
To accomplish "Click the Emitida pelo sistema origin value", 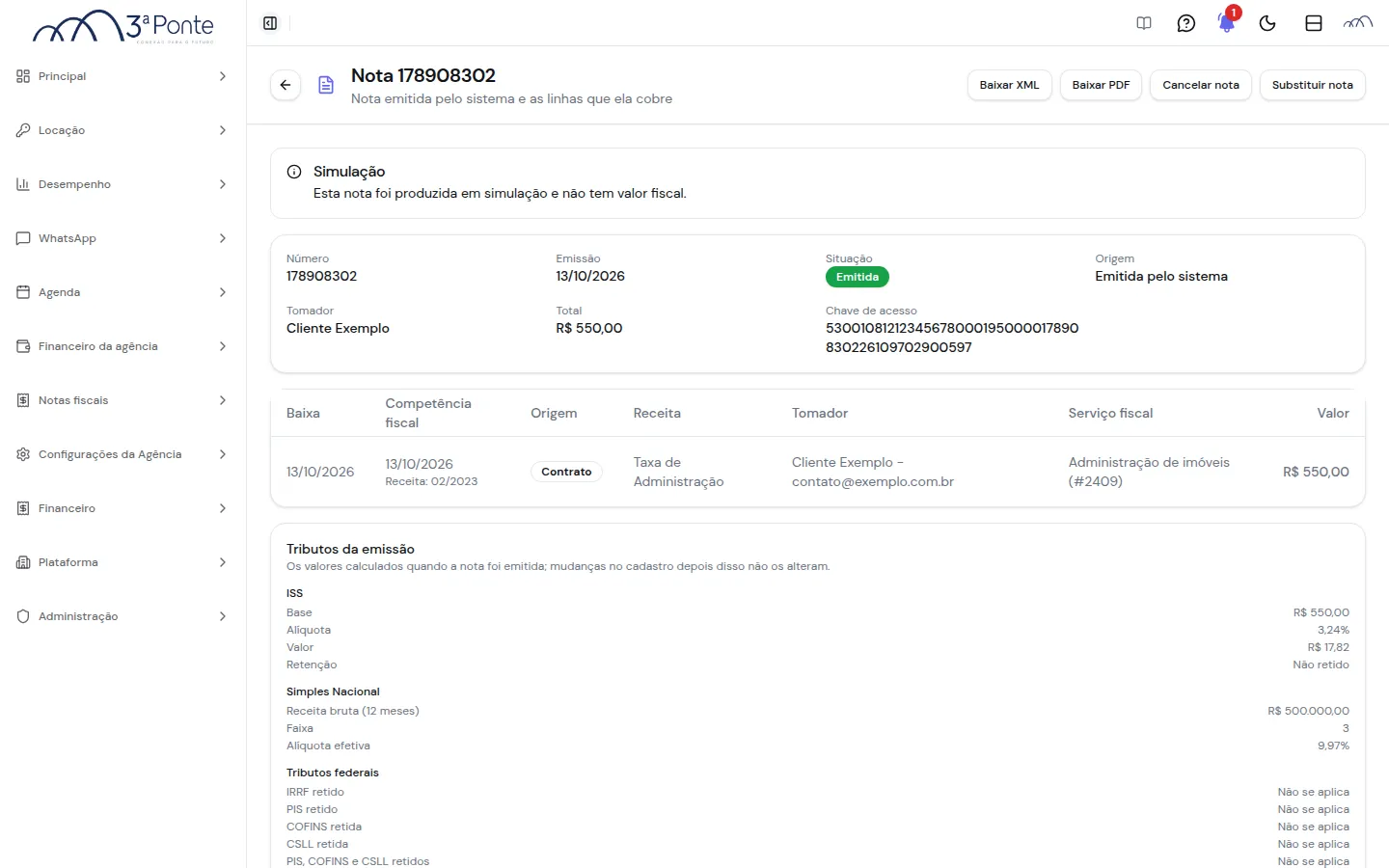I will [1161, 276].
